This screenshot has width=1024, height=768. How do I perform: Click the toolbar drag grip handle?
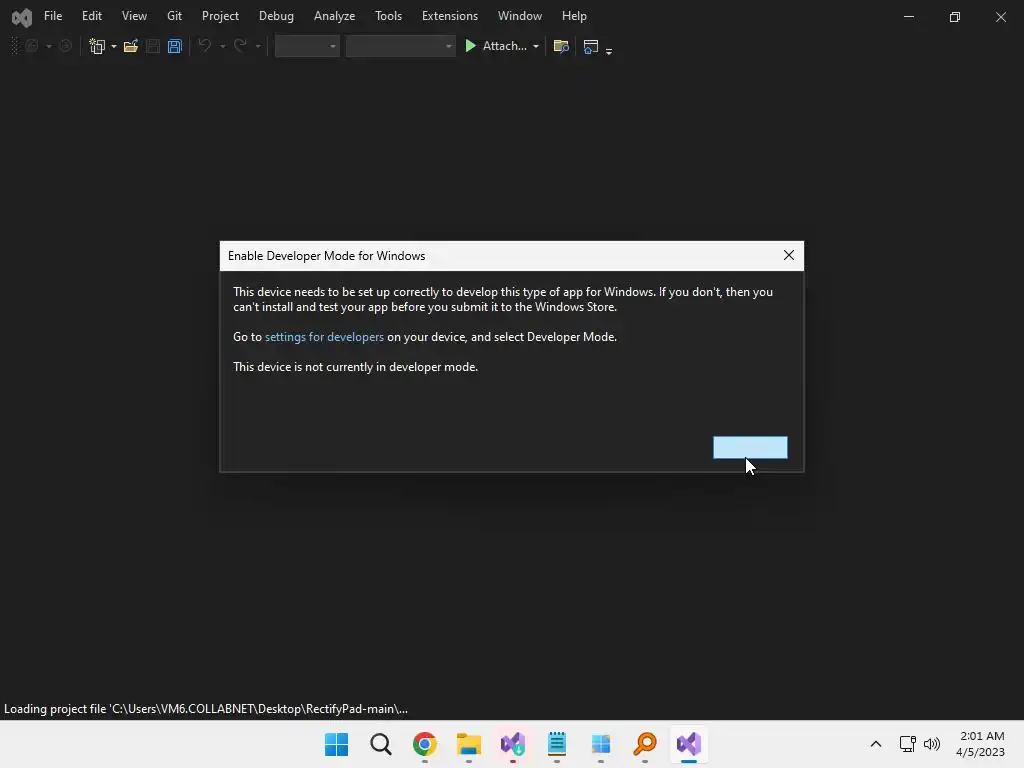coord(16,46)
